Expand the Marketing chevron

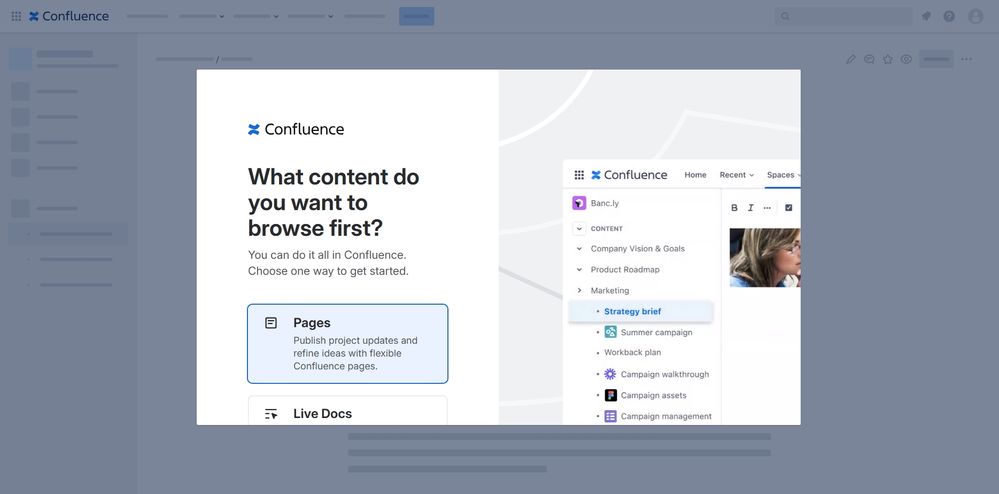(579, 291)
